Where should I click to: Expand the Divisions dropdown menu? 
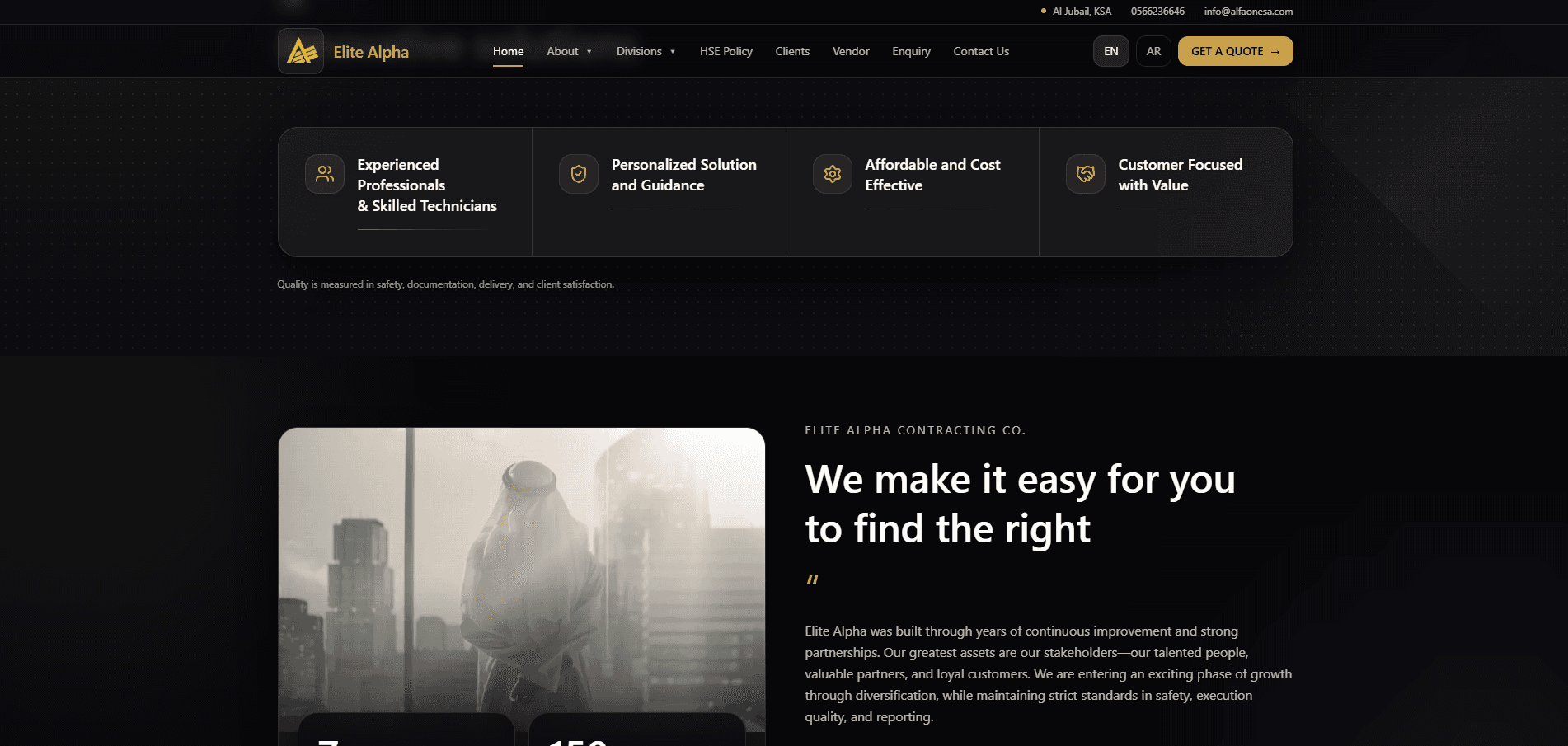point(646,51)
